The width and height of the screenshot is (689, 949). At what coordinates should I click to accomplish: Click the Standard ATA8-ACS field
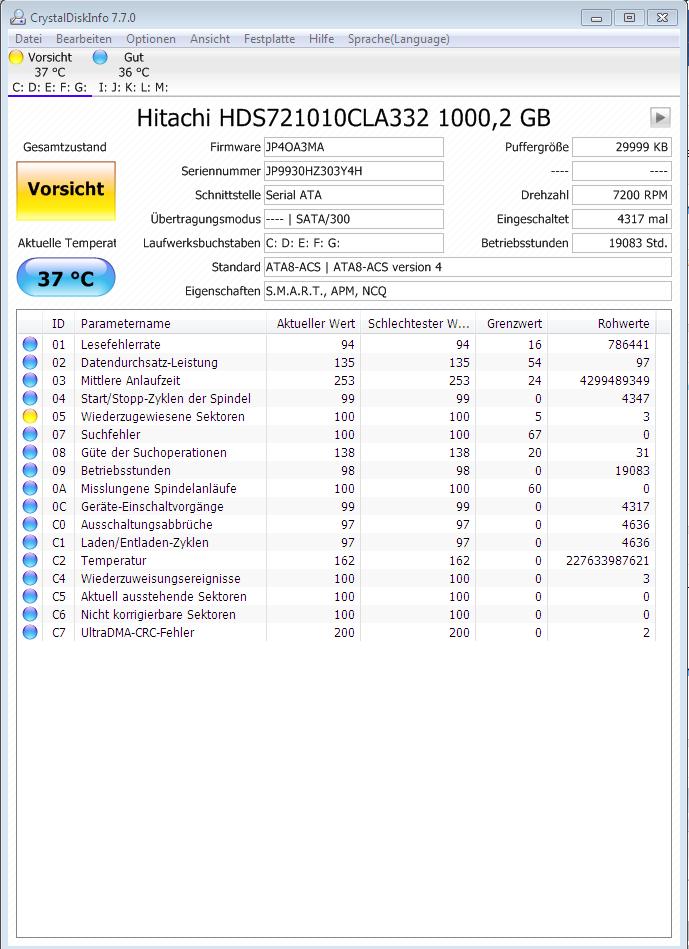[x=467, y=267]
